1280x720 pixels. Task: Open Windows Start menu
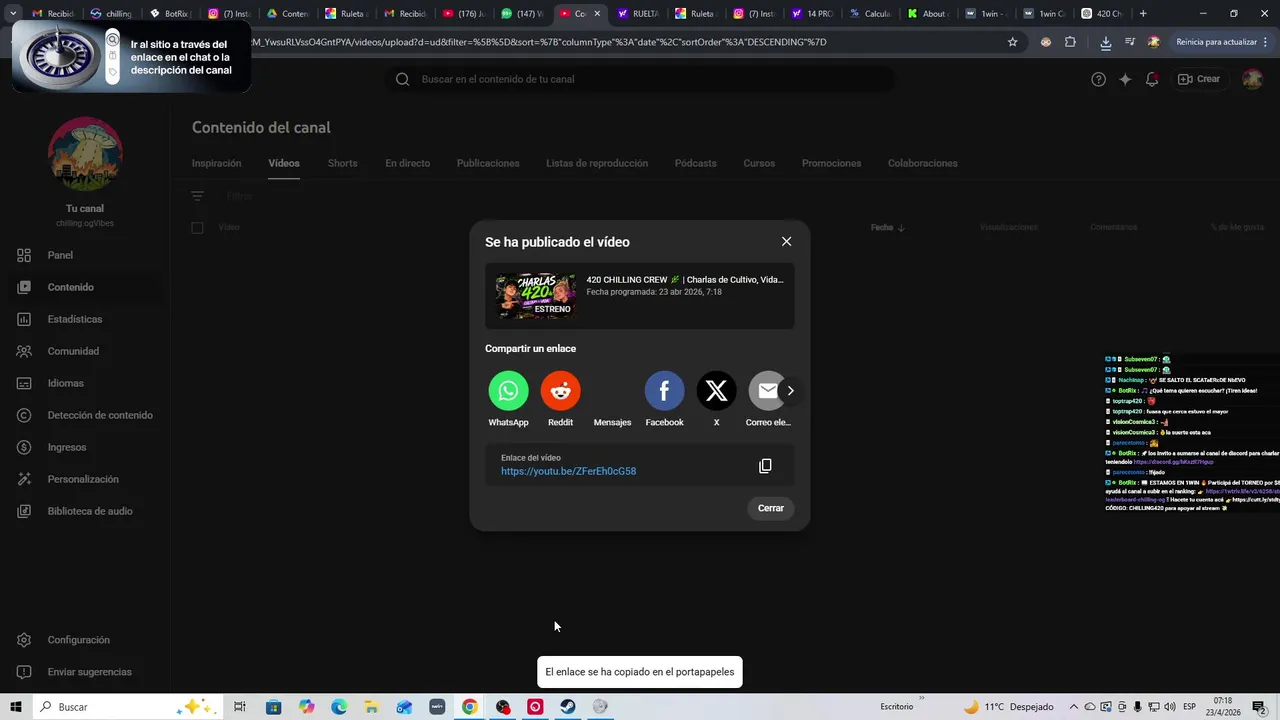(x=16, y=707)
